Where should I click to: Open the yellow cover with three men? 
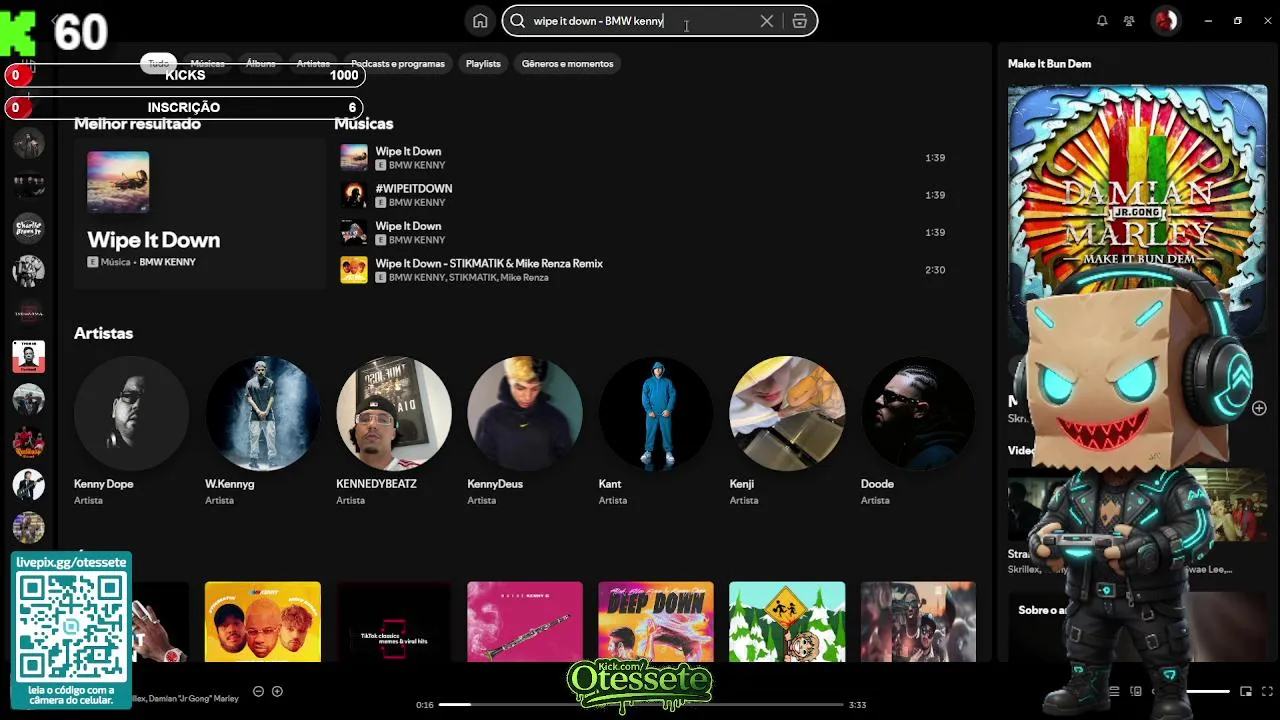262,622
